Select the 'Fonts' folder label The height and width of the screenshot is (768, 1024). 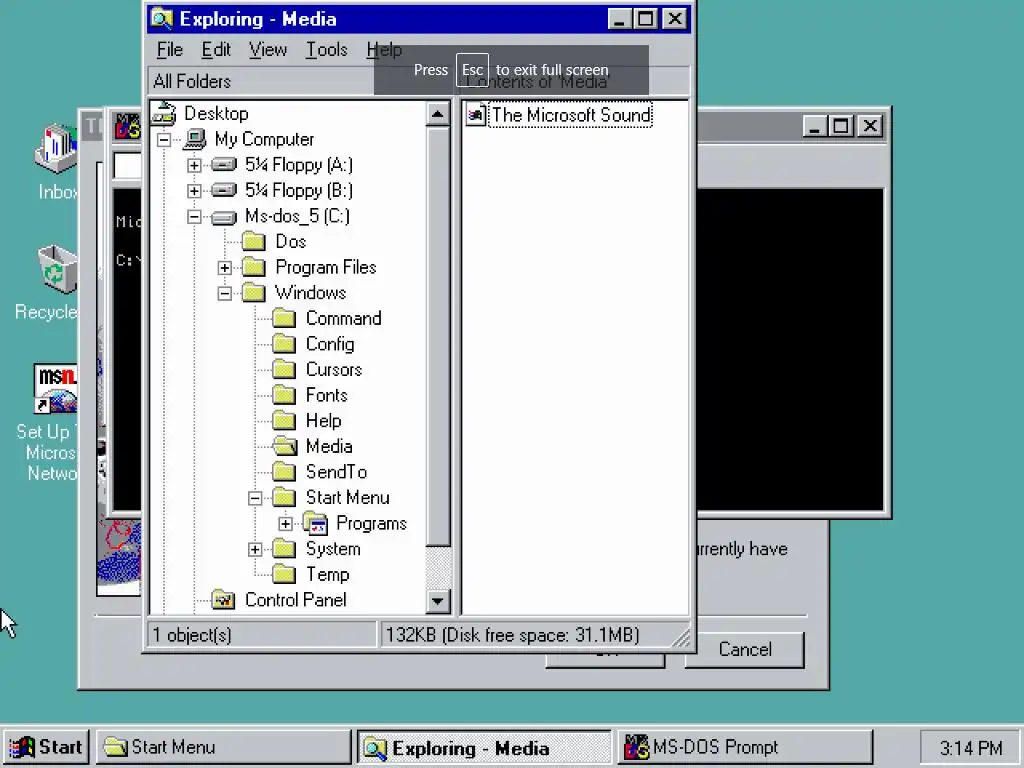[x=327, y=395]
